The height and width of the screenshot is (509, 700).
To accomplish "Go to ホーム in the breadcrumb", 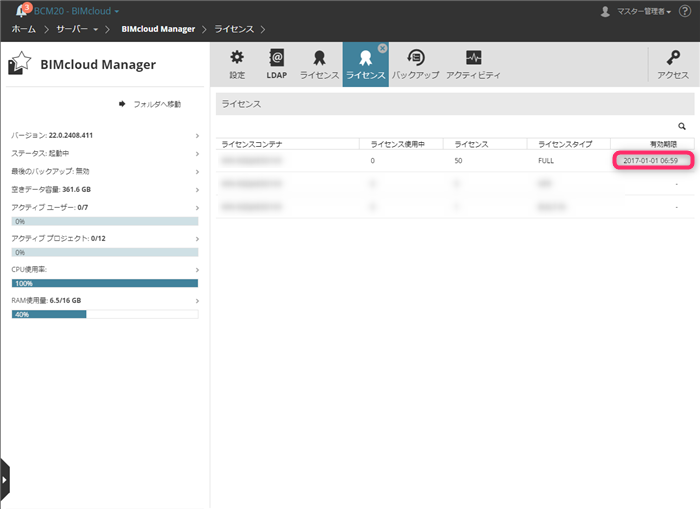I will click(x=24, y=29).
